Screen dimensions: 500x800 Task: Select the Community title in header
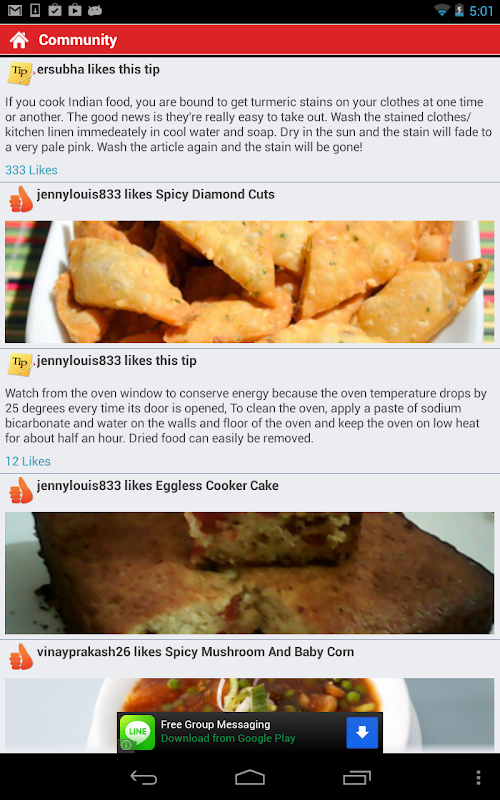78,40
